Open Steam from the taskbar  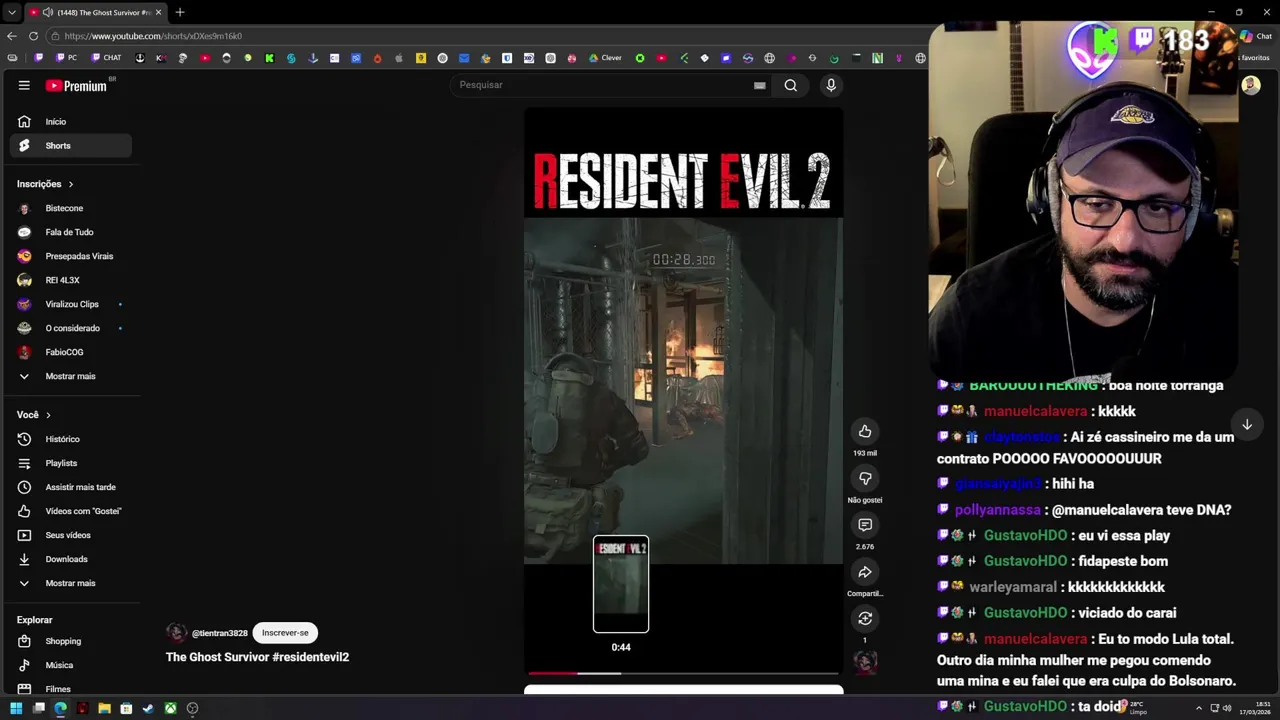tap(148, 708)
